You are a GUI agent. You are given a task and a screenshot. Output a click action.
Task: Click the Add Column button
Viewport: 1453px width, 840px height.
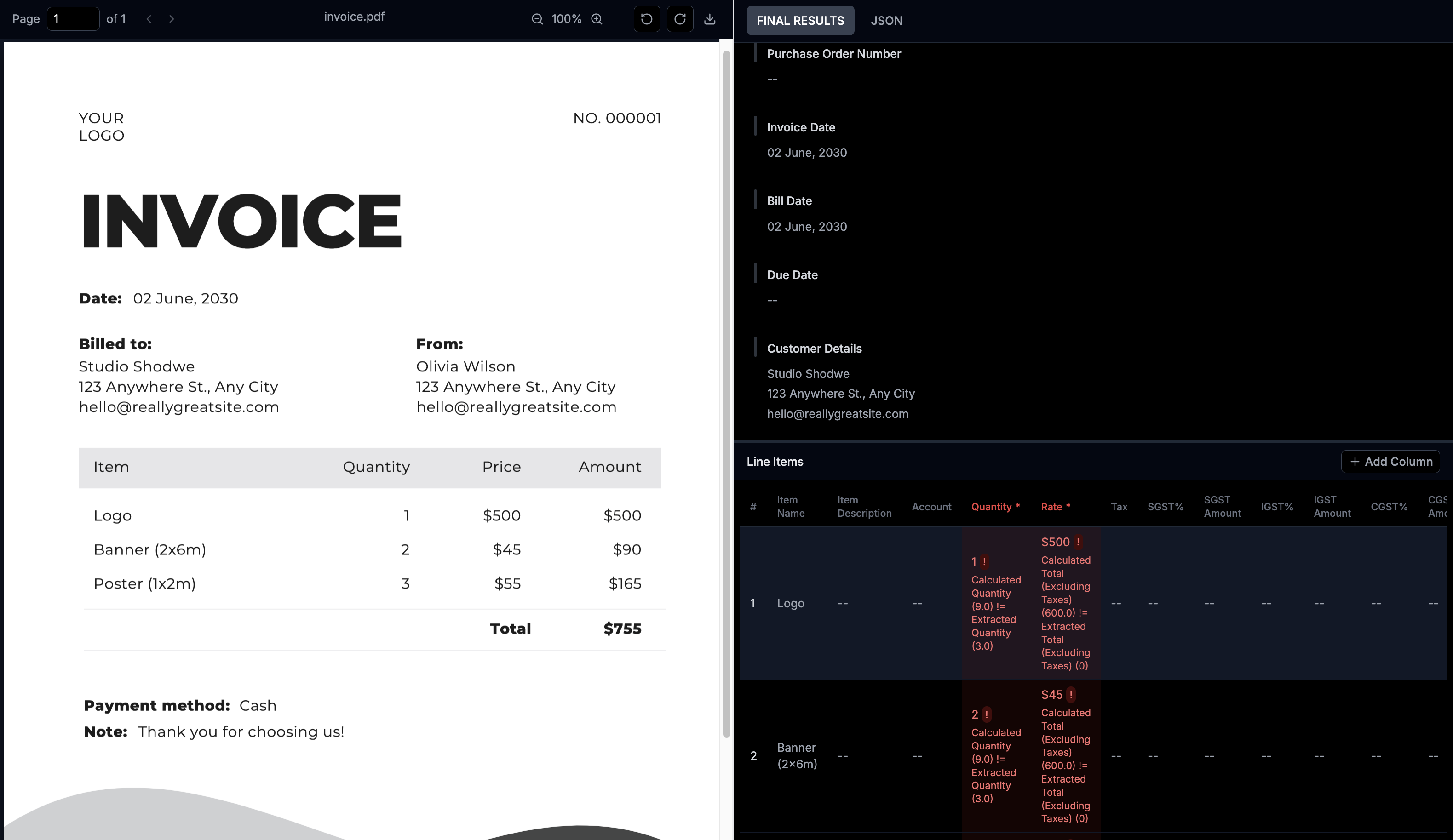pyautogui.click(x=1390, y=461)
